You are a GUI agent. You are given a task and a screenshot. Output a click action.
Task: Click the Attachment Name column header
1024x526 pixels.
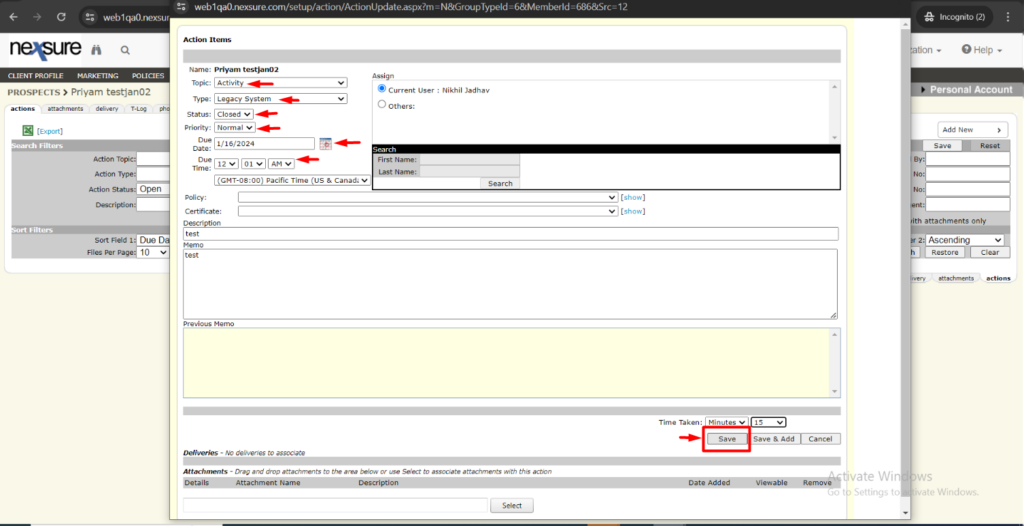[x=268, y=483]
